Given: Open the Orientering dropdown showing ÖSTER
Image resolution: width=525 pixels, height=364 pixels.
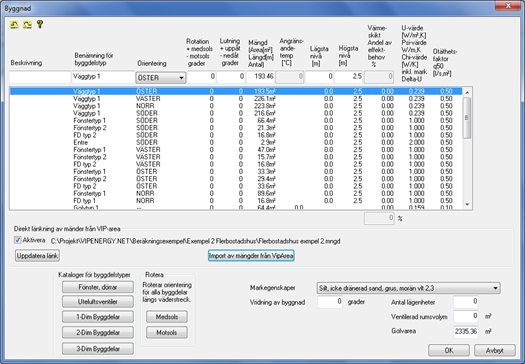Looking at the screenshot, I should pos(160,78).
